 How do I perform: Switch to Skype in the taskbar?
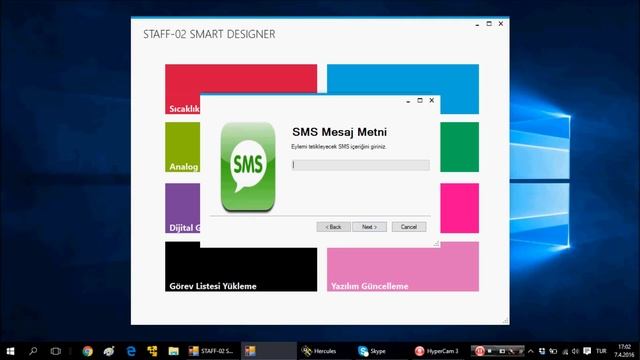372,351
